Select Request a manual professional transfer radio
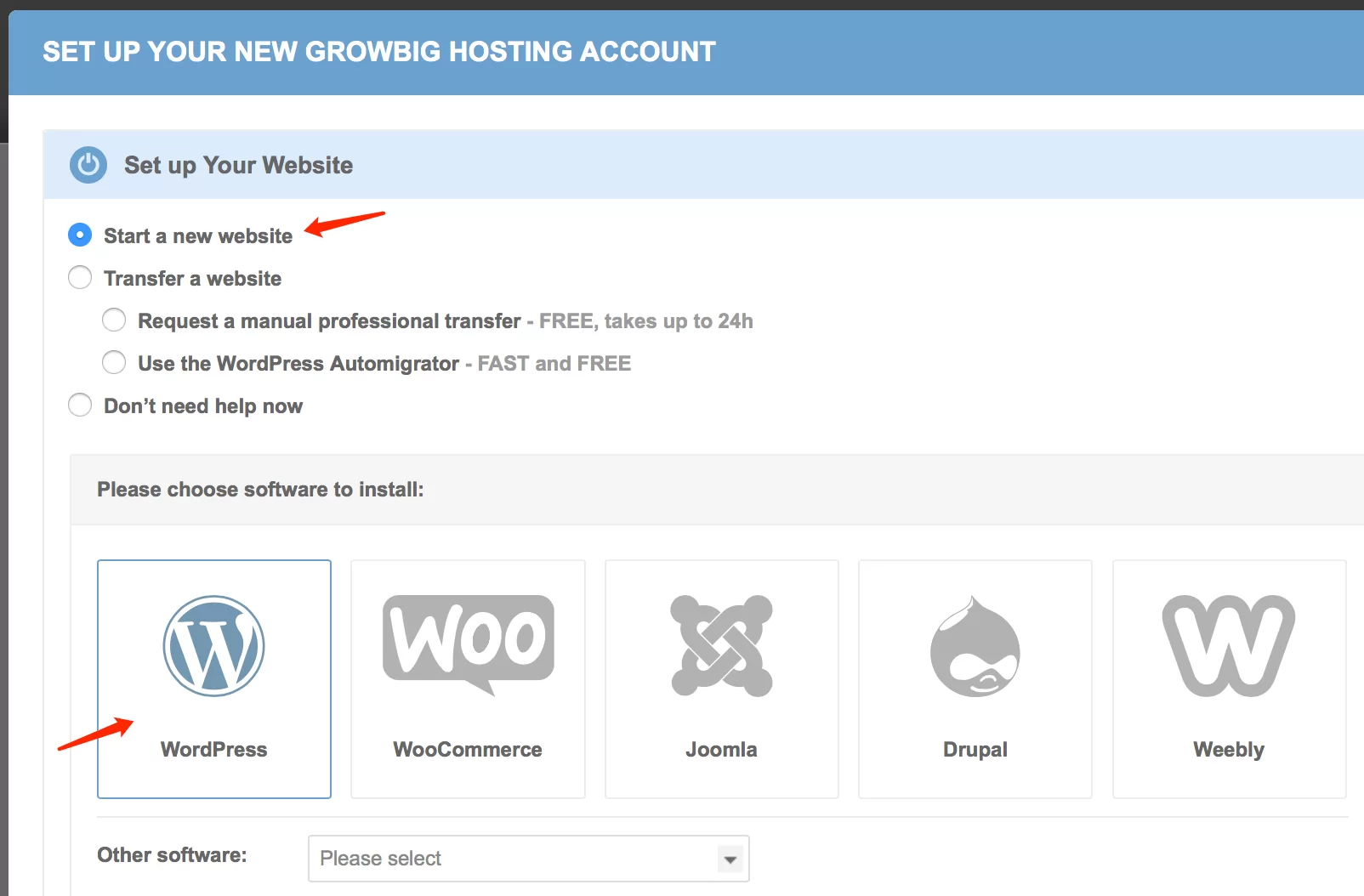The width and height of the screenshot is (1364, 896). 114,320
